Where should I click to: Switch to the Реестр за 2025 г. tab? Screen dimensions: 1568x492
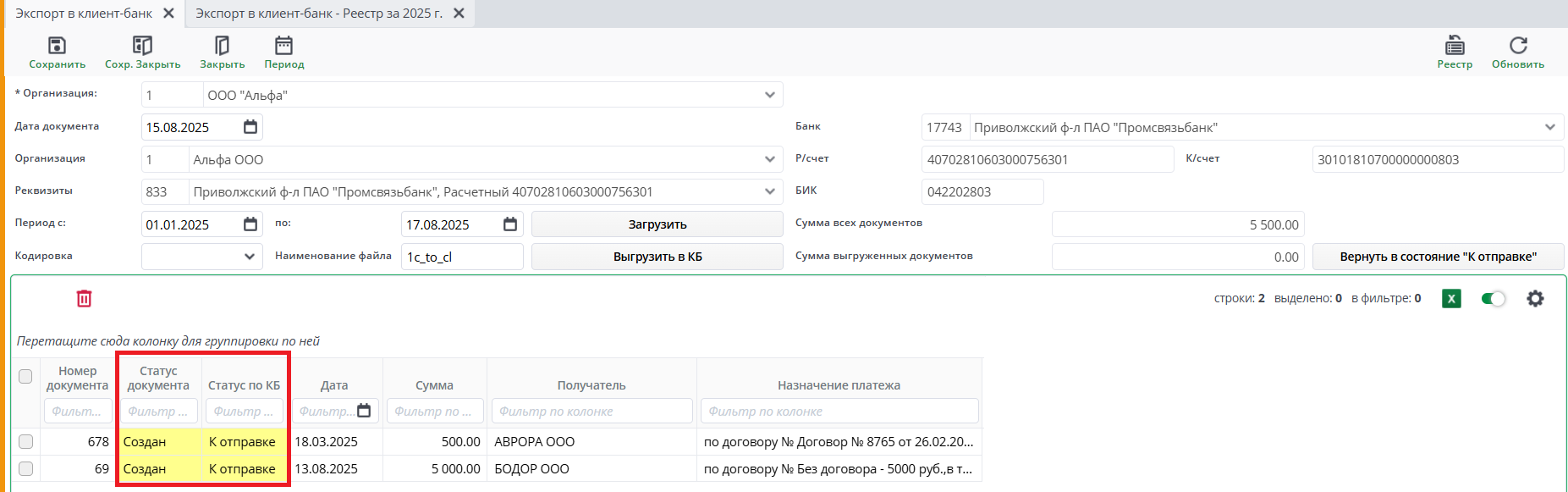point(319,14)
